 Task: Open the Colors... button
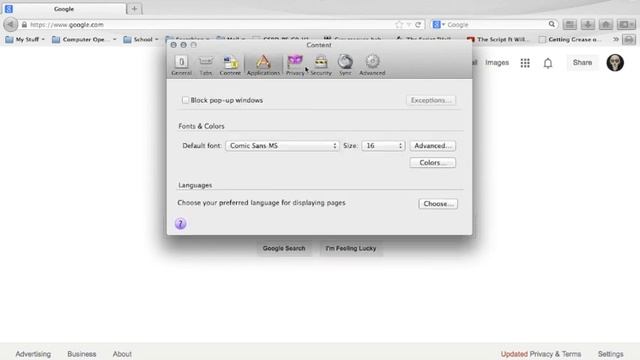point(433,163)
